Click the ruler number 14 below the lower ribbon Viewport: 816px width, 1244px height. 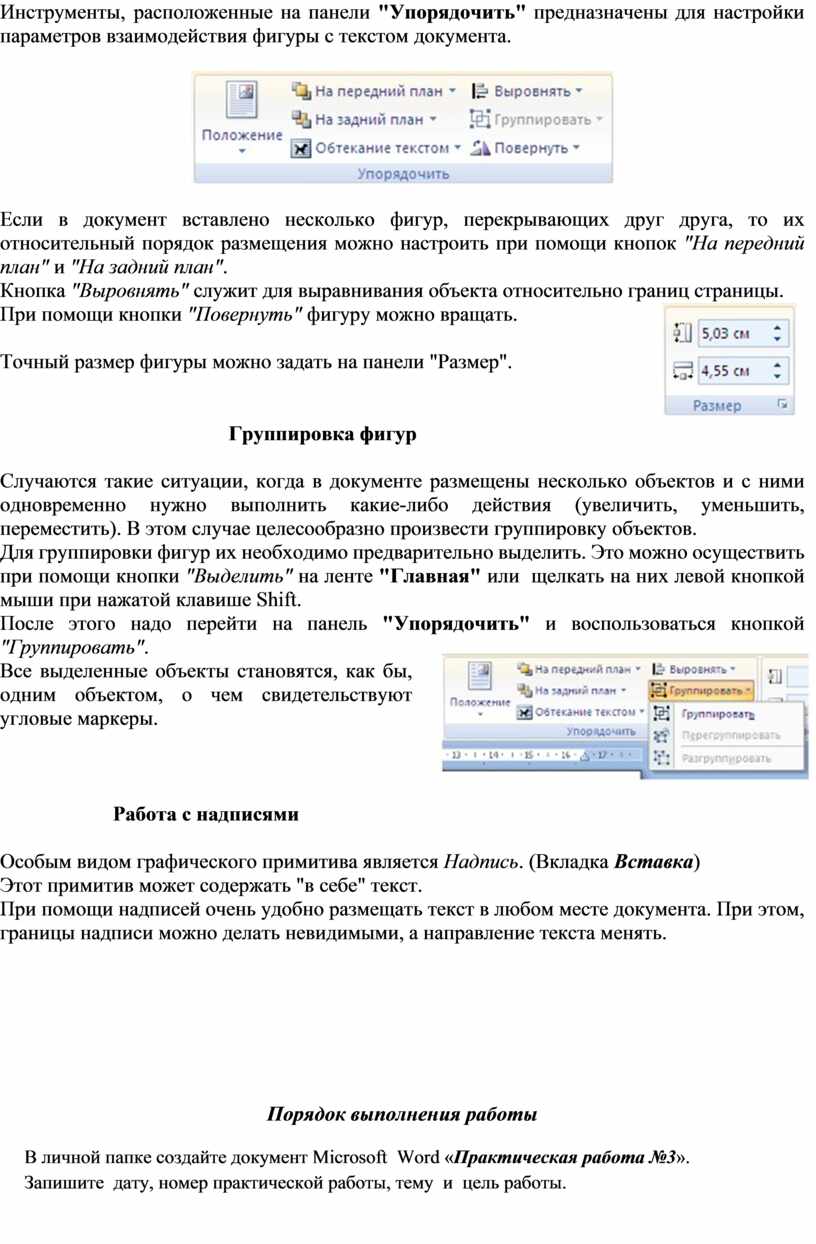(x=496, y=757)
